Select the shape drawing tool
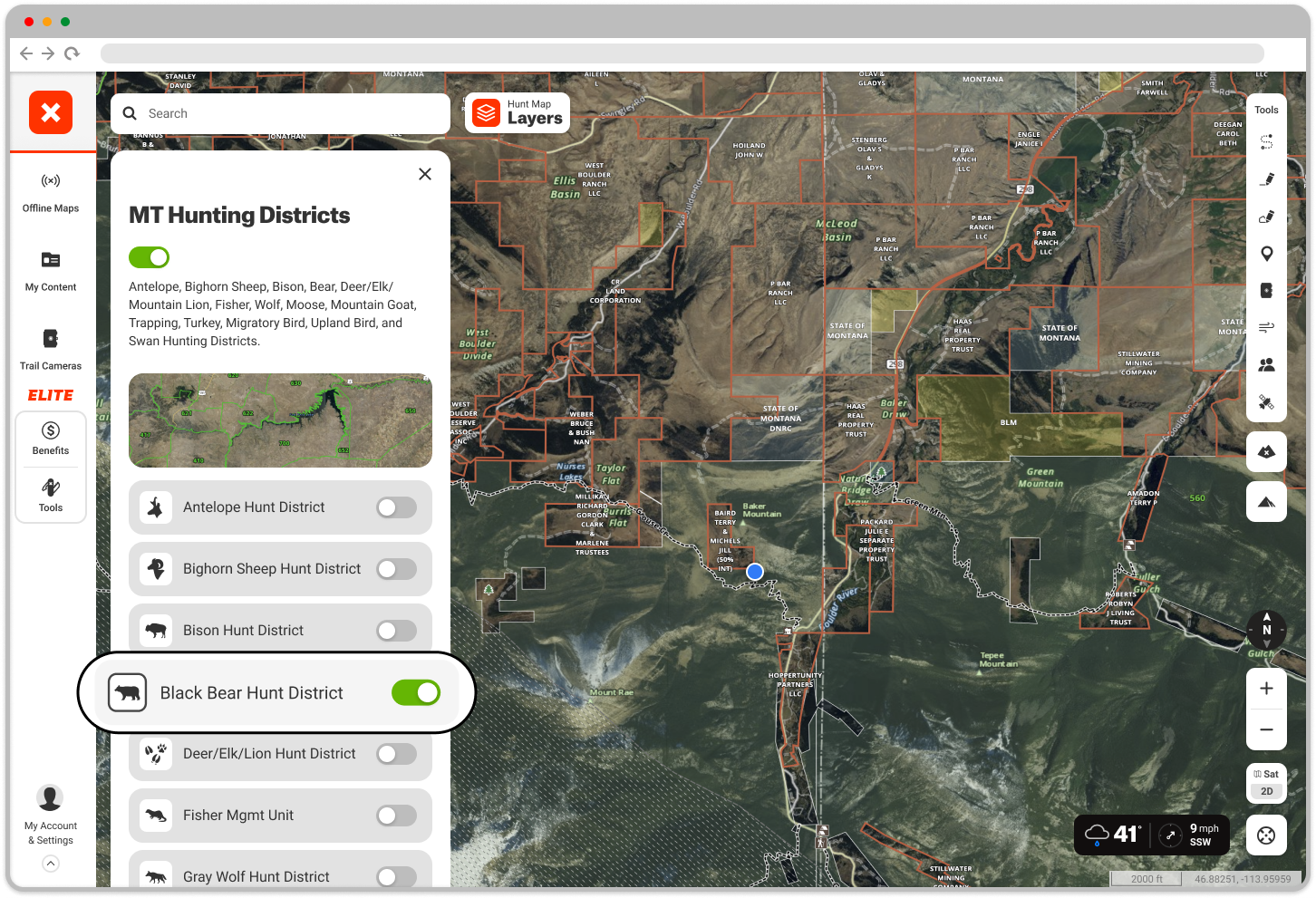 tap(1266, 217)
